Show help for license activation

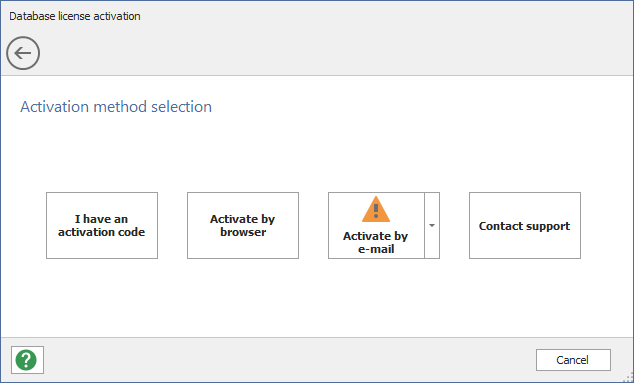(27, 360)
